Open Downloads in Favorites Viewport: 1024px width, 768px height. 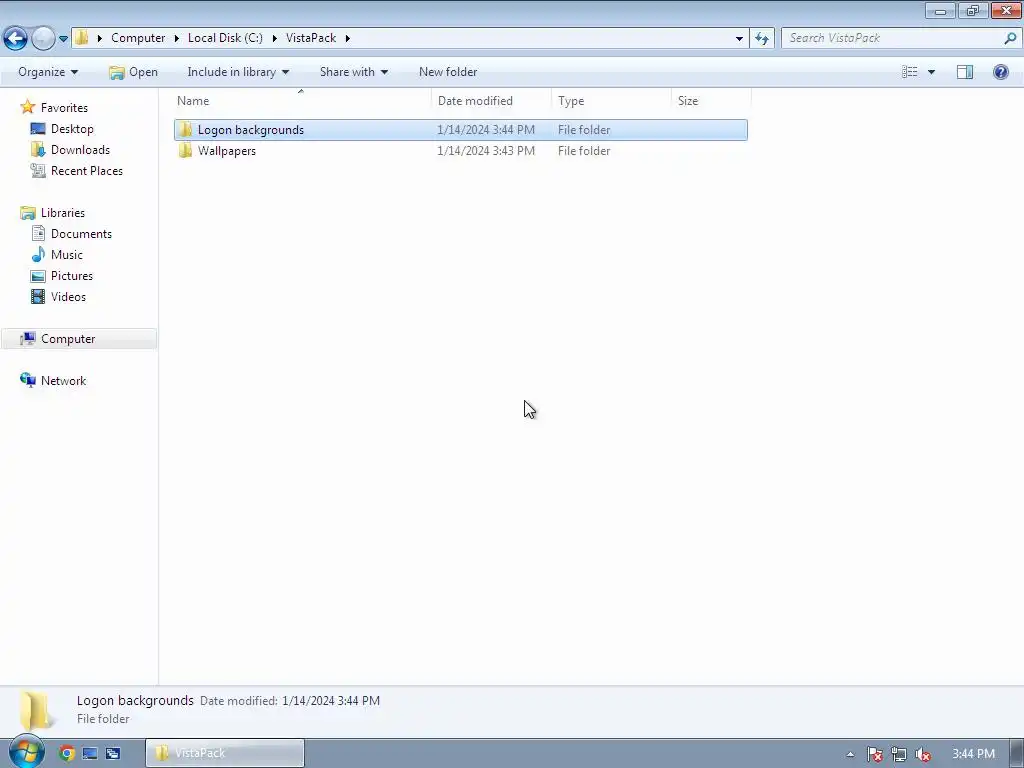point(80,150)
